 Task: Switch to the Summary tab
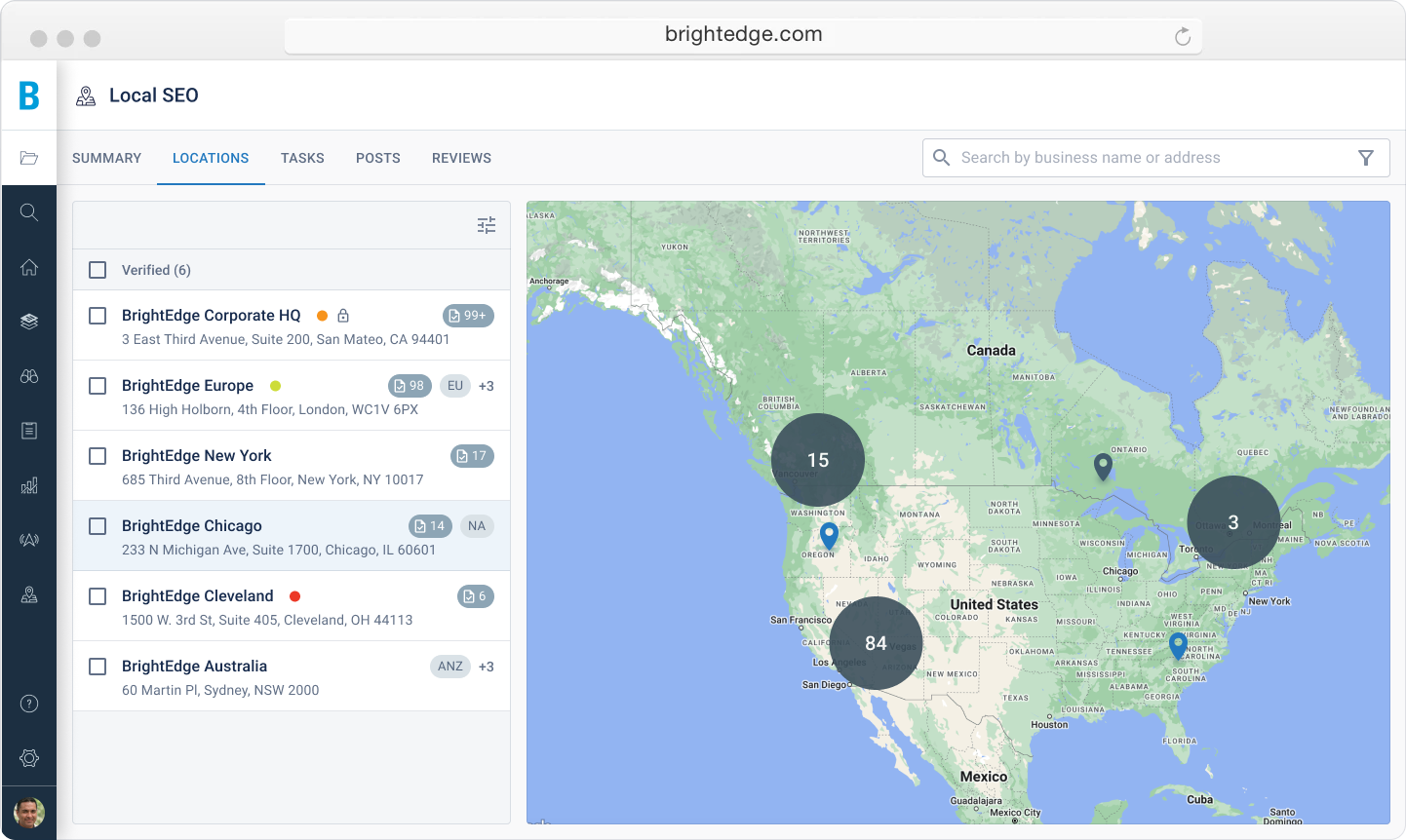(x=106, y=158)
